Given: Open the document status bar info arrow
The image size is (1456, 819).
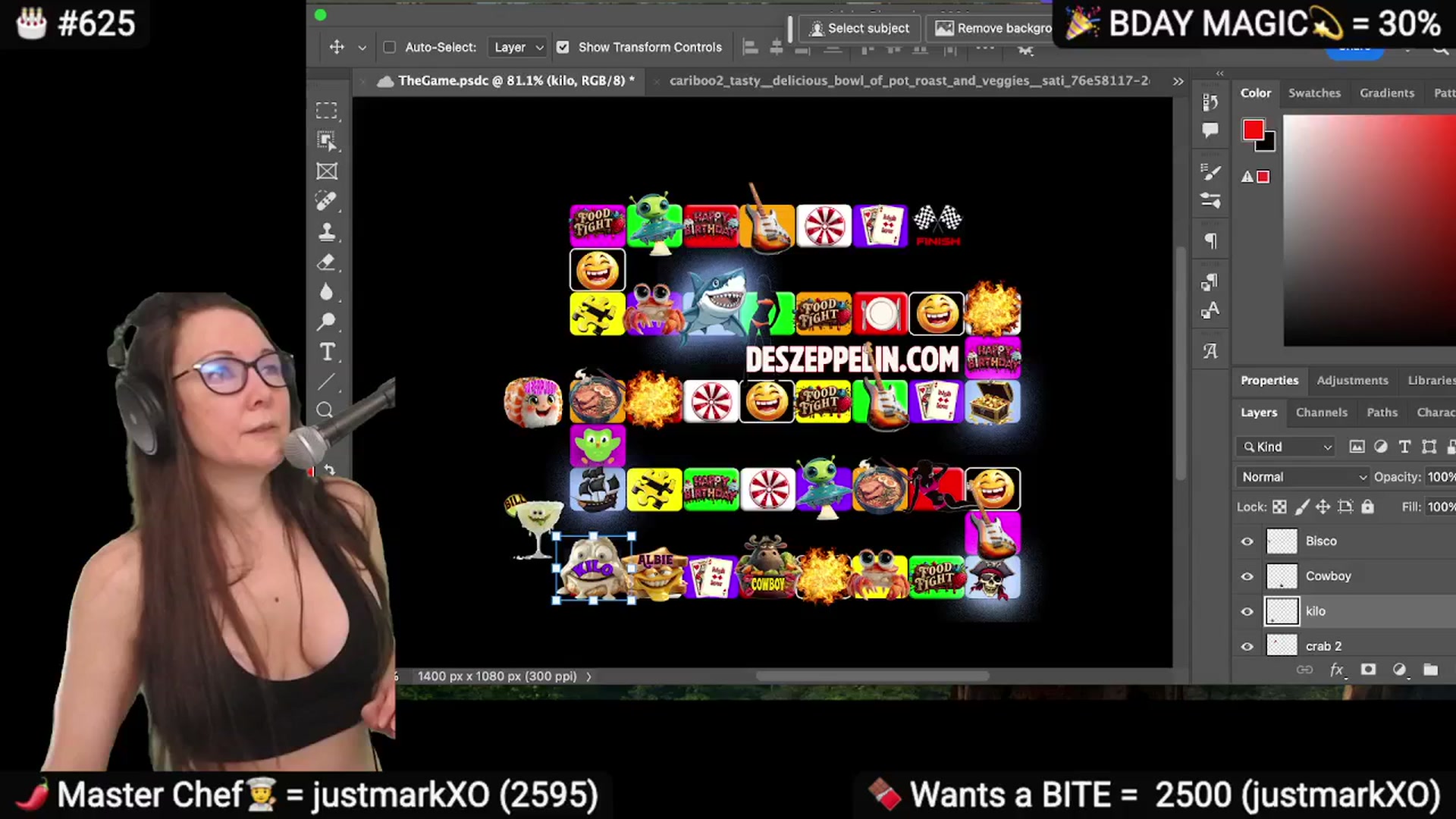Looking at the screenshot, I should coord(588,676).
